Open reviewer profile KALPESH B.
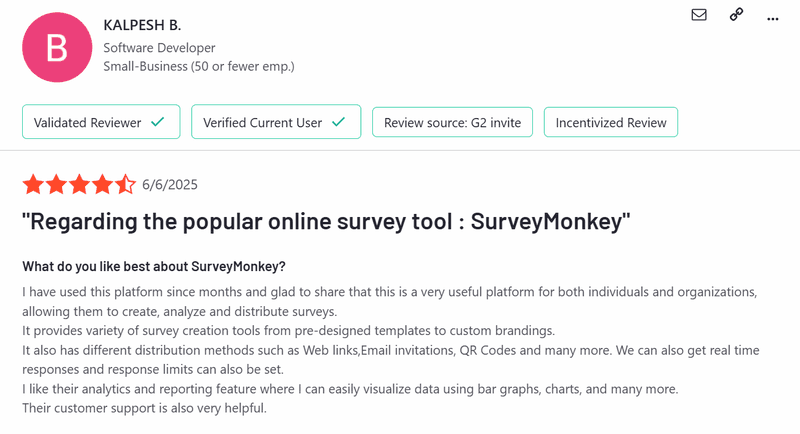This screenshot has width=800, height=434. tap(143, 24)
